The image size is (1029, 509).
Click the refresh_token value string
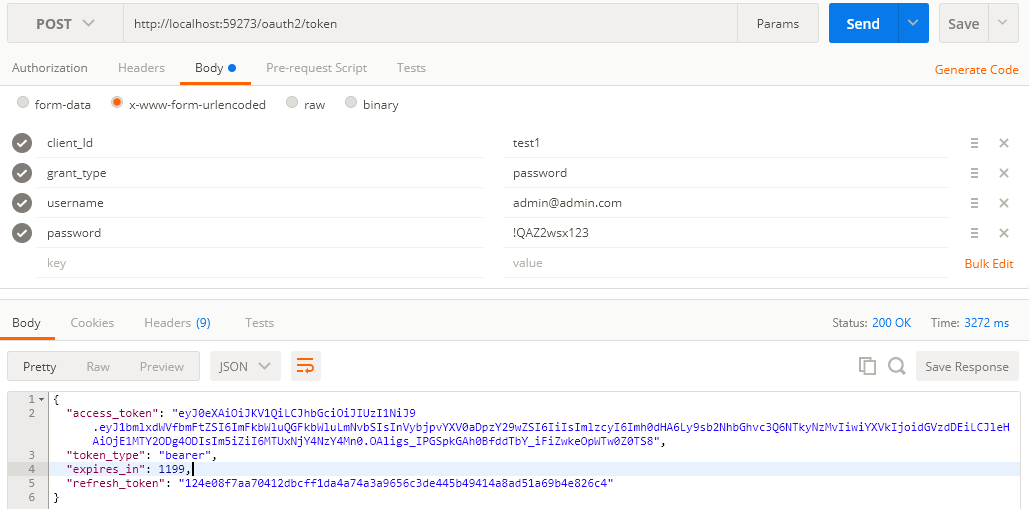[396, 483]
